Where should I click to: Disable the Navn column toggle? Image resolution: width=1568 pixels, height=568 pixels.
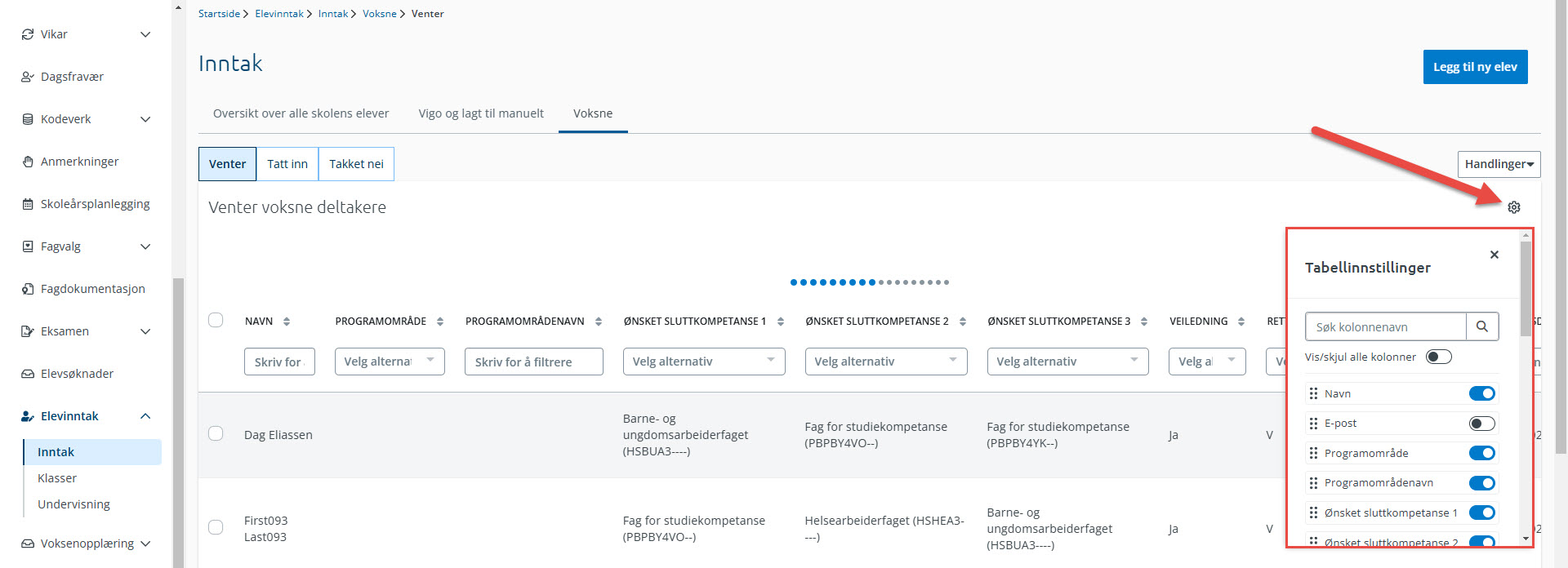coord(1482,393)
